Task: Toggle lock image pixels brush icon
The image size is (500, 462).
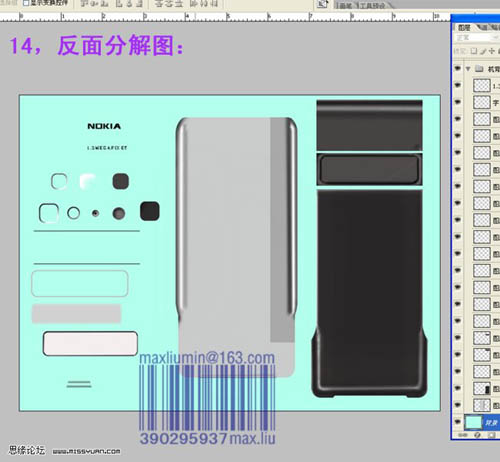Action: click(483, 51)
